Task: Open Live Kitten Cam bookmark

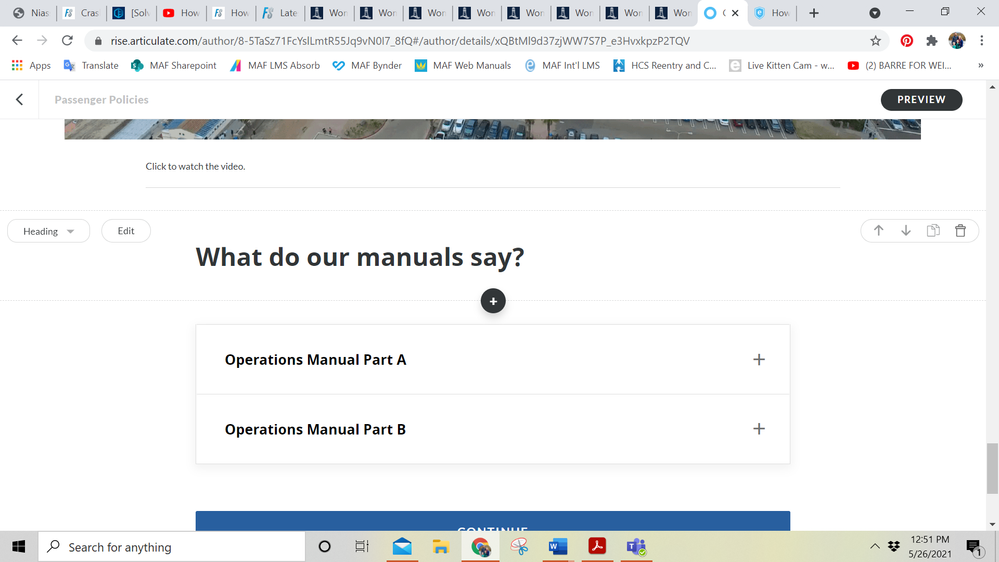Action: [x=782, y=65]
